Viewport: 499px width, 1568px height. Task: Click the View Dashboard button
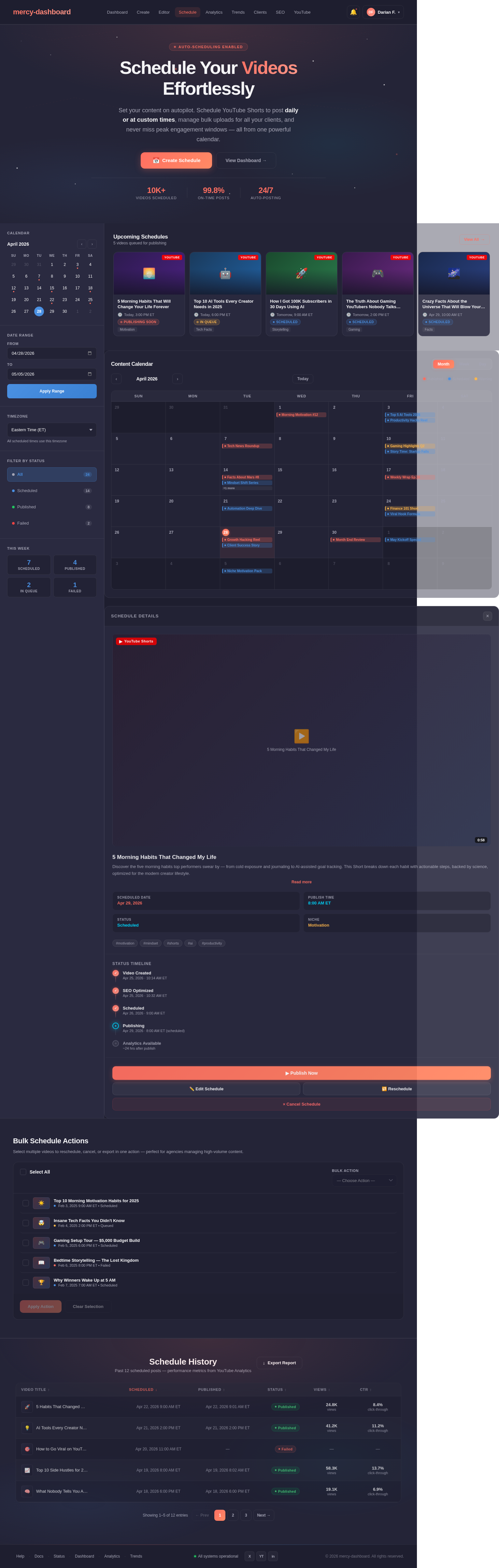[x=246, y=160]
